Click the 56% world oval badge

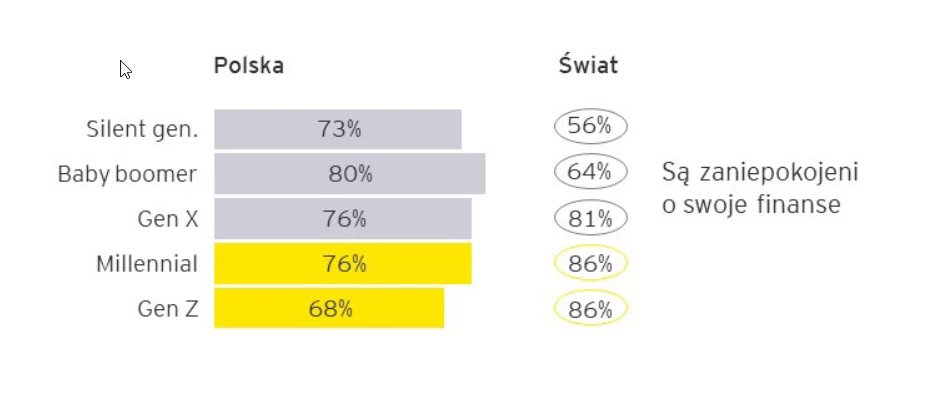590,126
